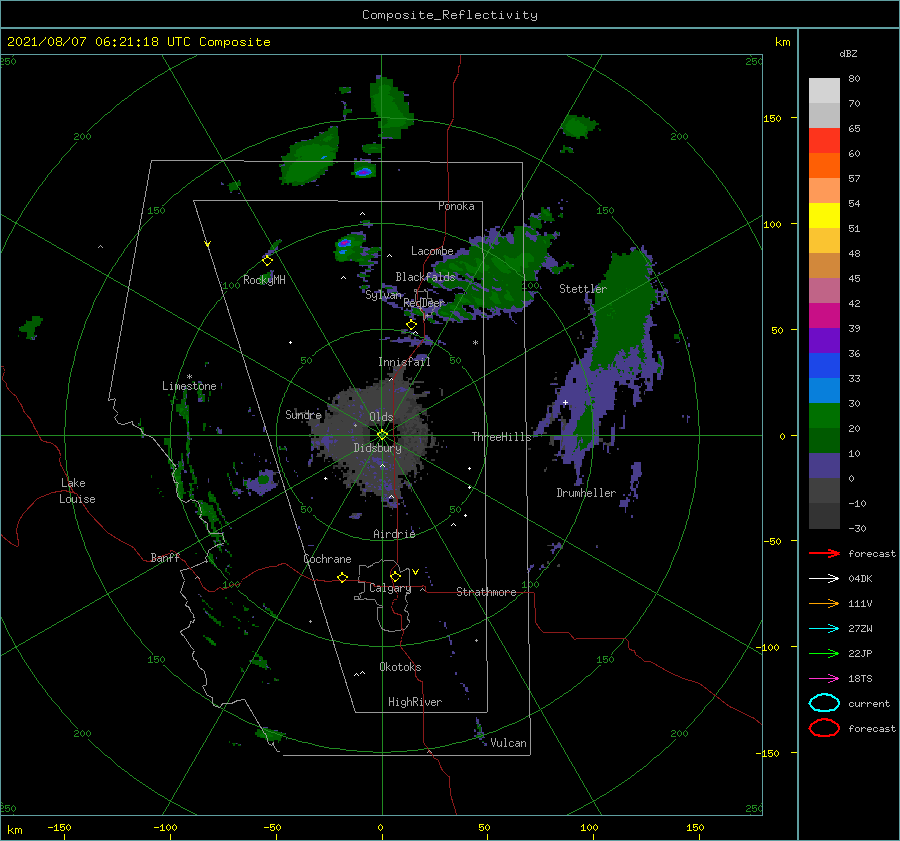
Task: Select the Sylvan label
Action: coord(383,295)
